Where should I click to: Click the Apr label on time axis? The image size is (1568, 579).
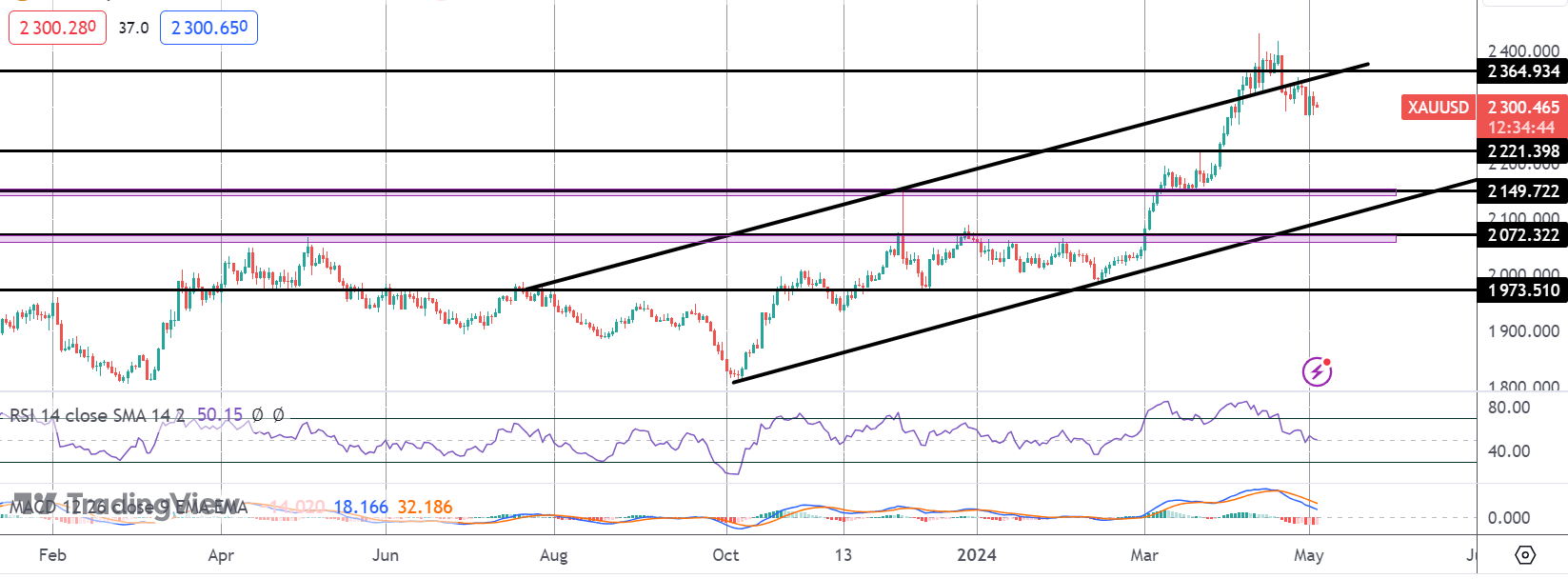[221, 555]
